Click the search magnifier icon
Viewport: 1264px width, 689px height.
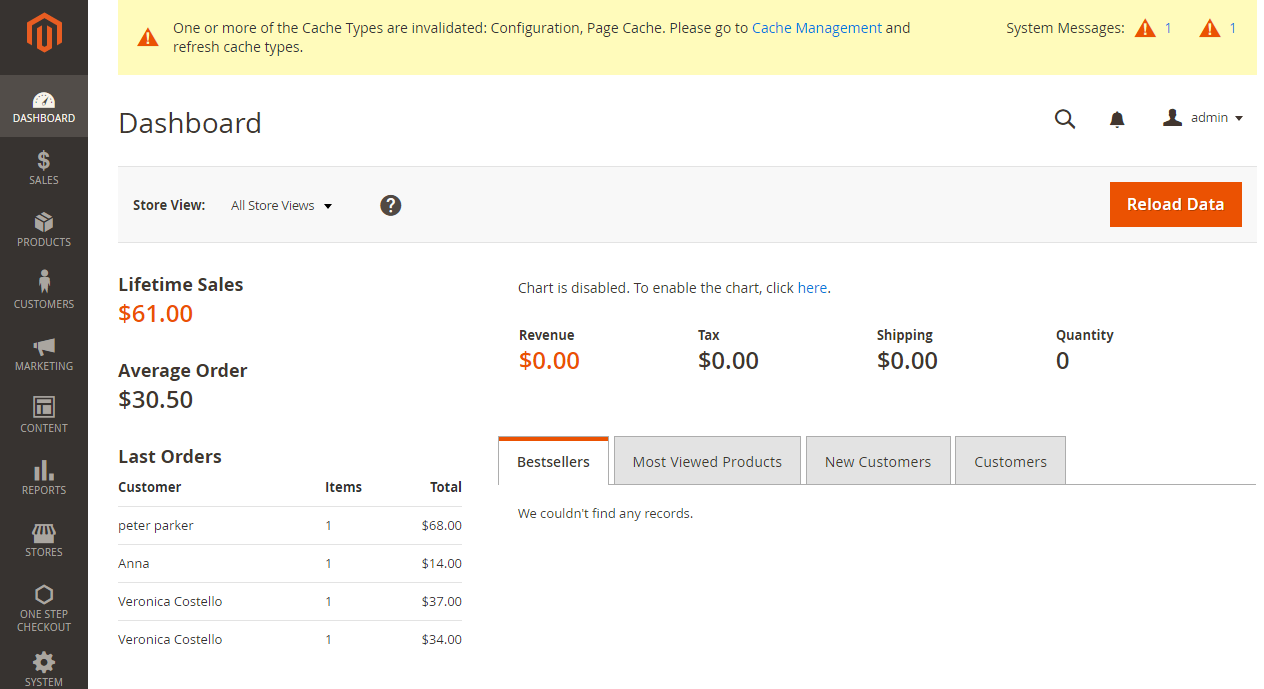click(x=1065, y=119)
